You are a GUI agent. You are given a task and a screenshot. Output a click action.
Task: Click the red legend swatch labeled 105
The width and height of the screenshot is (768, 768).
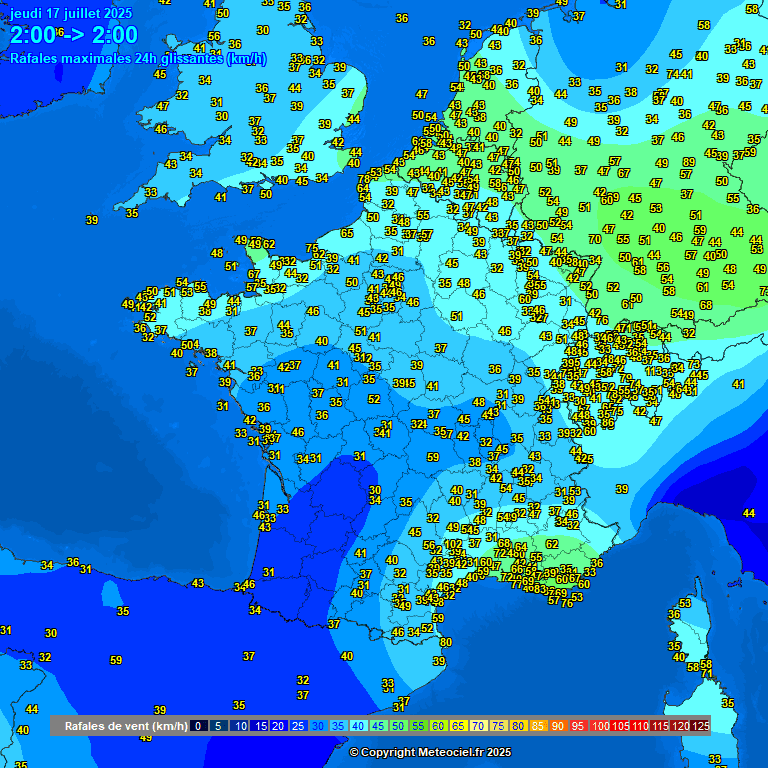tap(619, 726)
